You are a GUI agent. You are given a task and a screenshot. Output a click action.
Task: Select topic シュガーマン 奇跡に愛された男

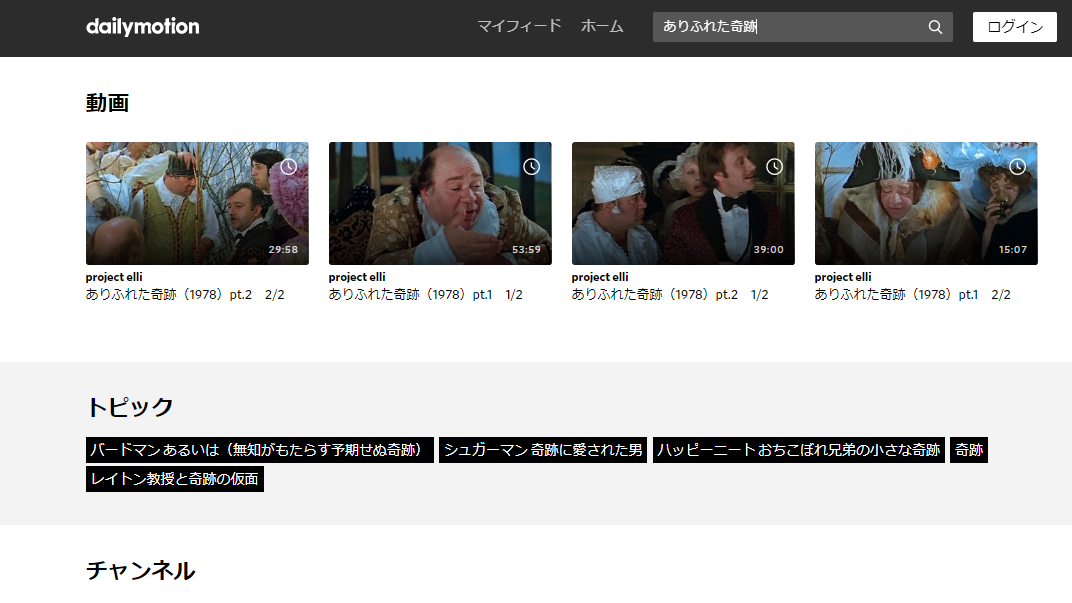point(543,450)
